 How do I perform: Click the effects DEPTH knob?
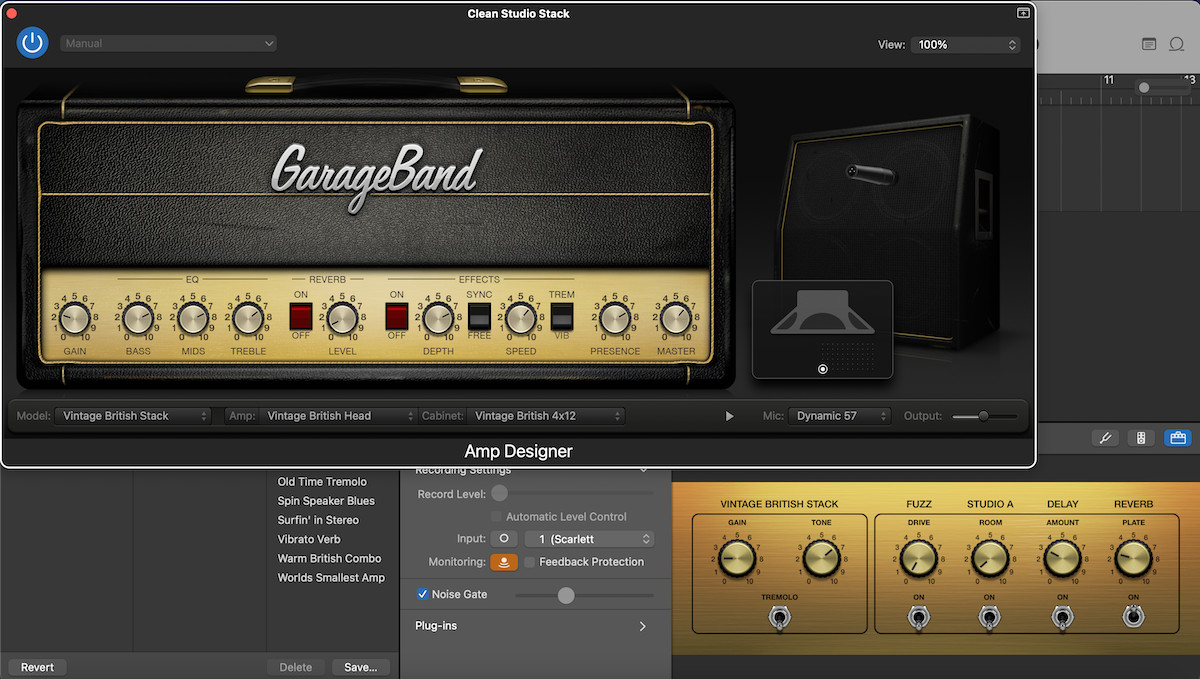point(438,319)
